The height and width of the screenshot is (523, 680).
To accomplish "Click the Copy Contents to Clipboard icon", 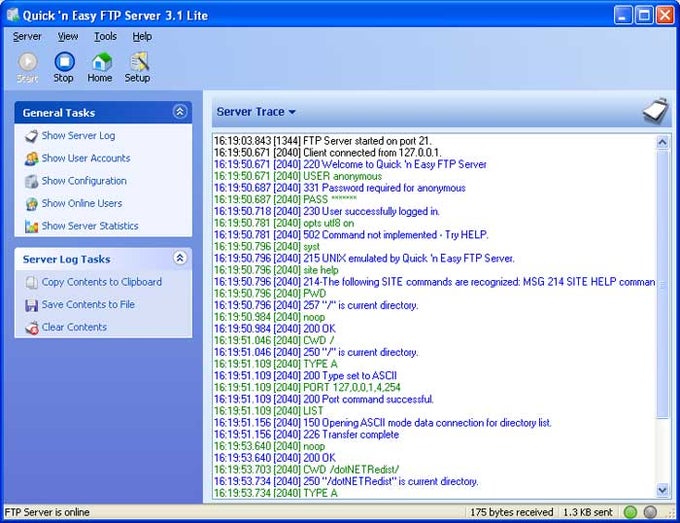I will point(31,282).
